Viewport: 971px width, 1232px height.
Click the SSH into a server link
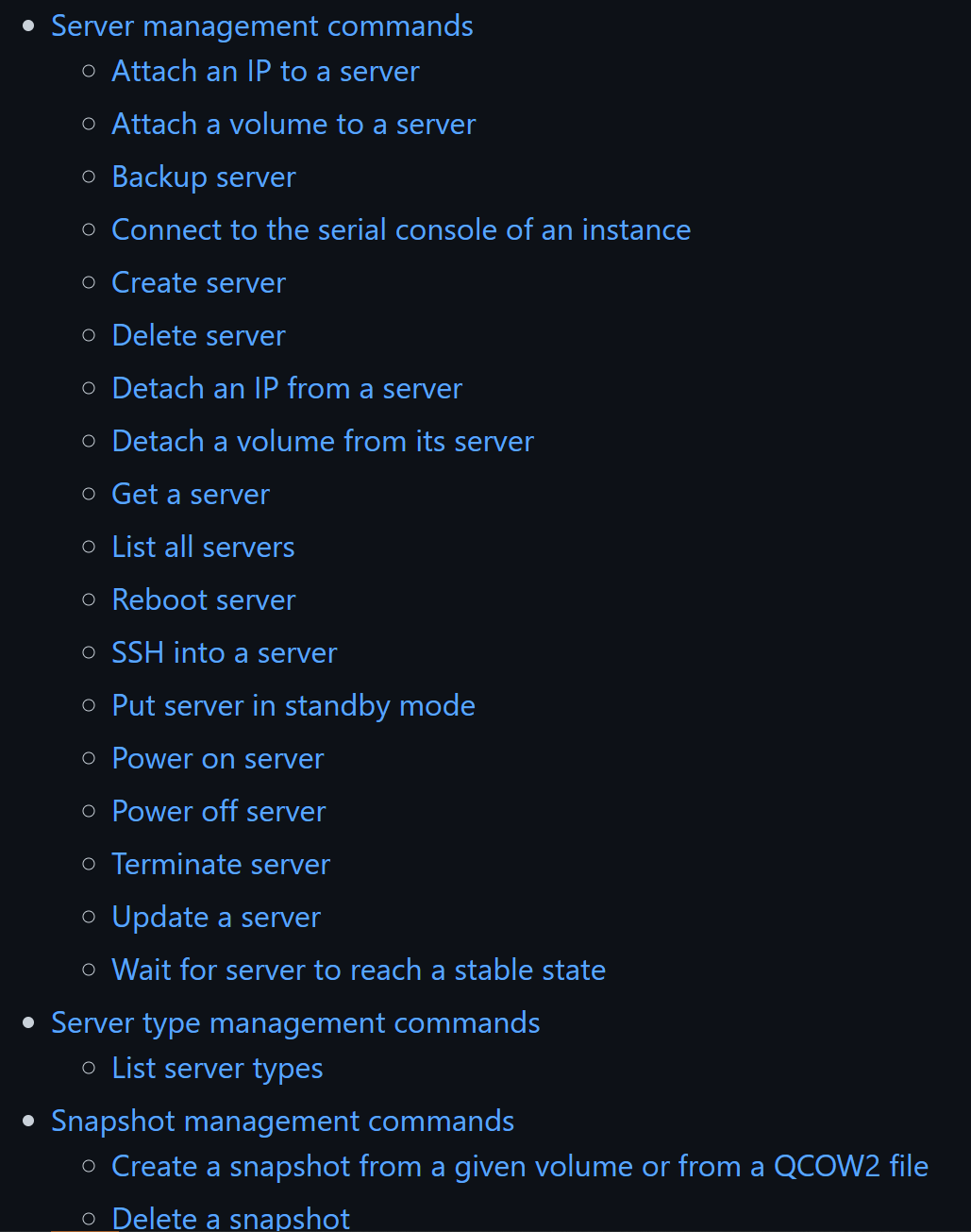click(x=225, y=653)
